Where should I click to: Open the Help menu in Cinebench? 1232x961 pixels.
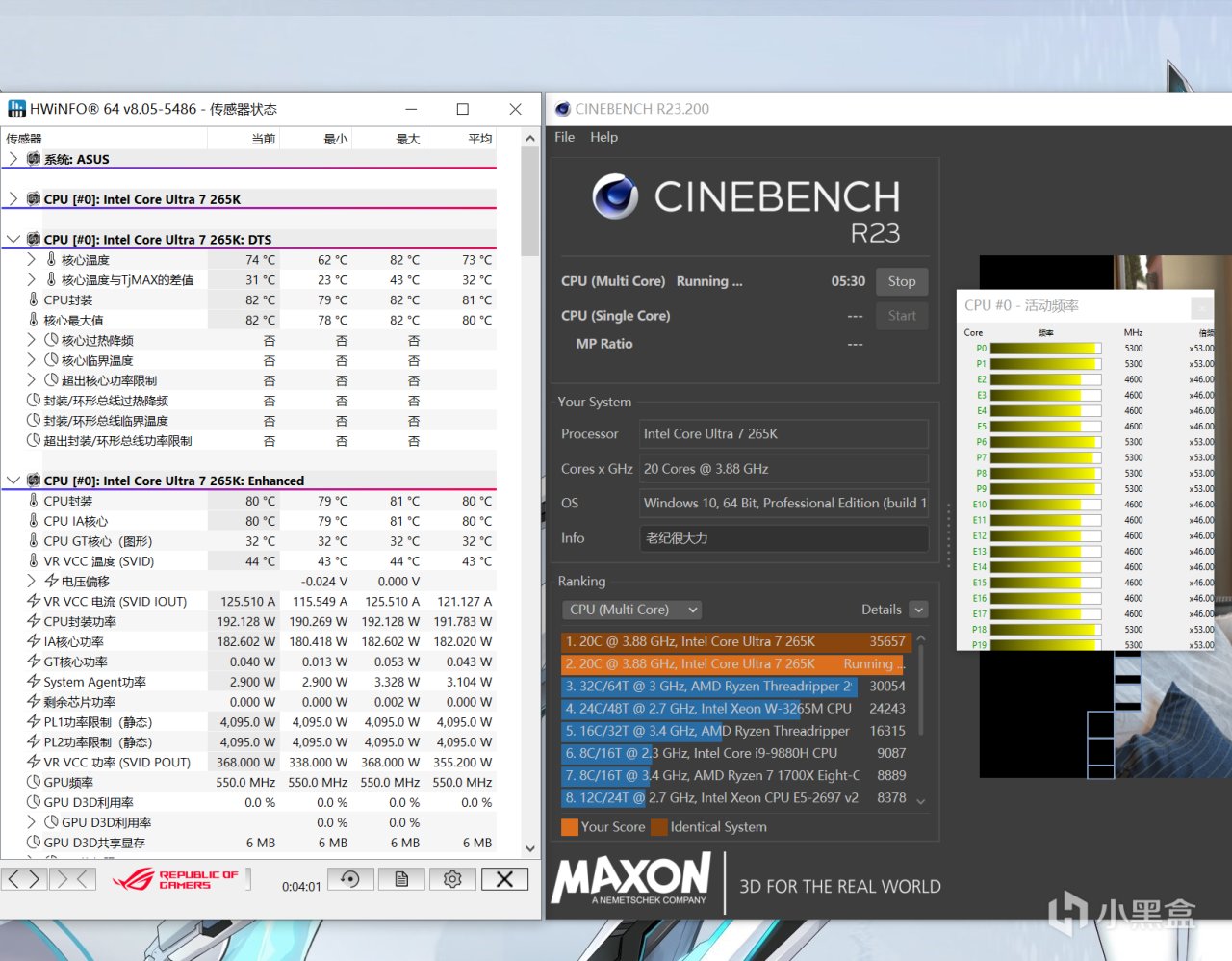(x=603, y=137)
